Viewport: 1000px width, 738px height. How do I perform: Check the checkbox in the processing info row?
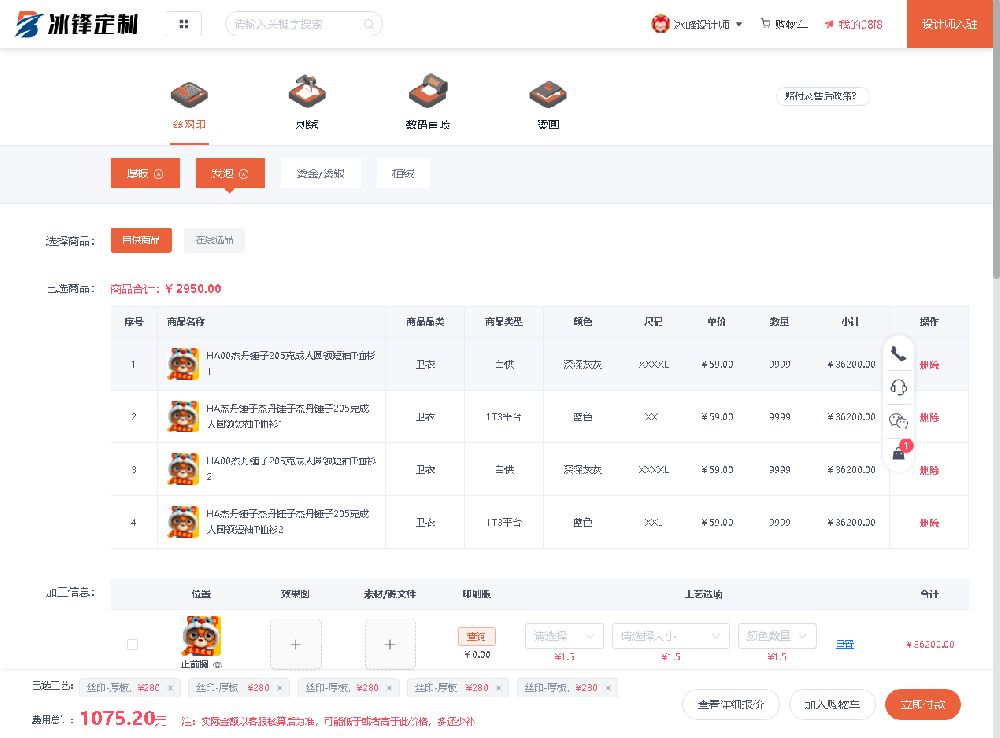pos(133,644)
